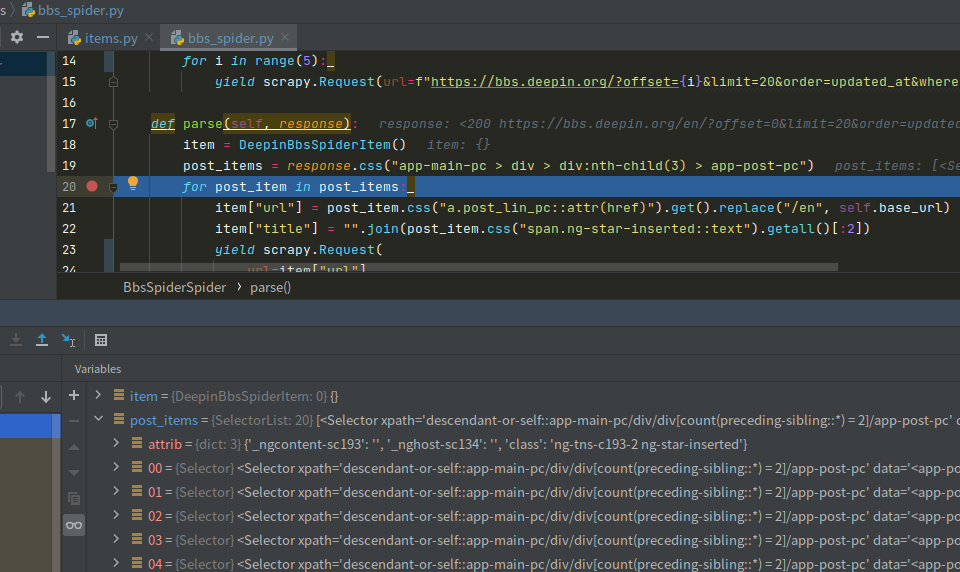Click the editor horizontal scrollbar
960x572 pixels.
[478, 267]
